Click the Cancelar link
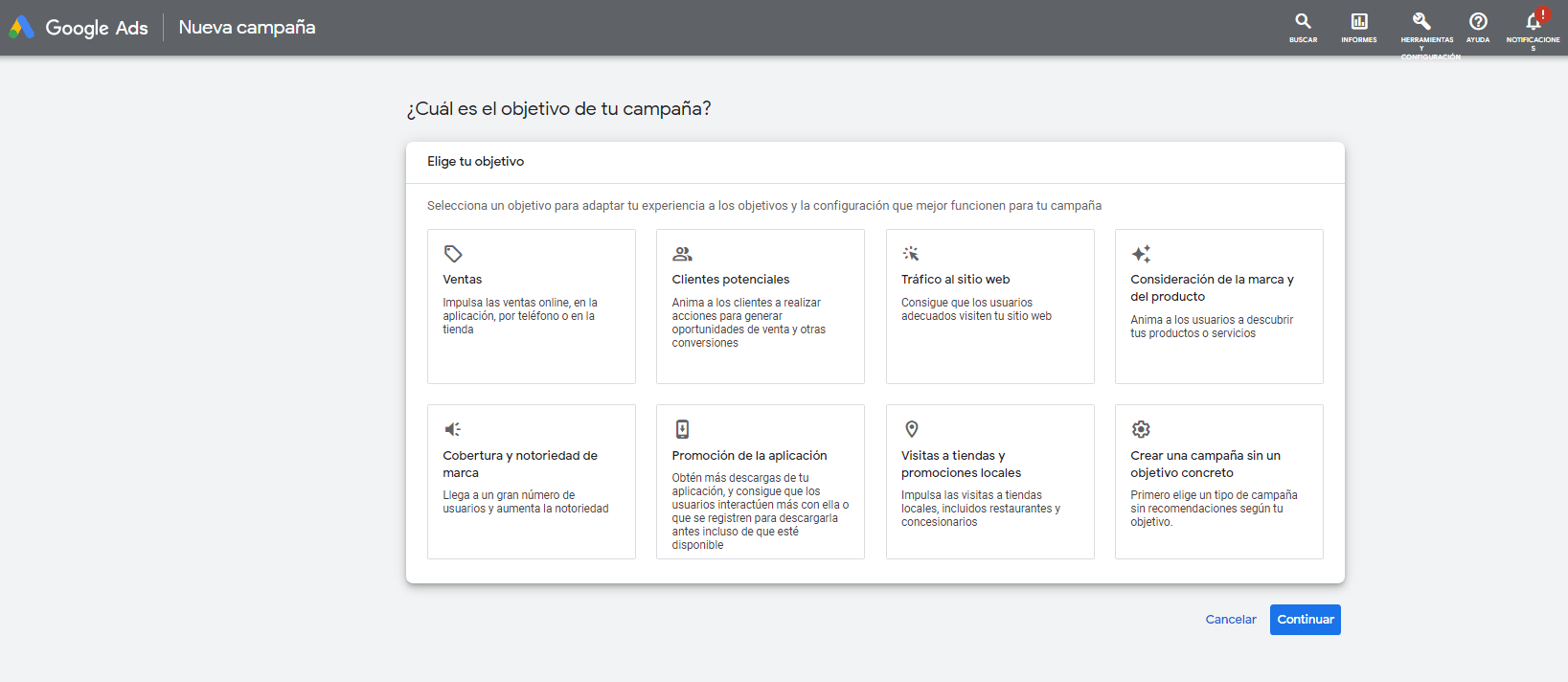This screenshot has width=1568, height=682. pyautogui.click(x=1231, y=620)
